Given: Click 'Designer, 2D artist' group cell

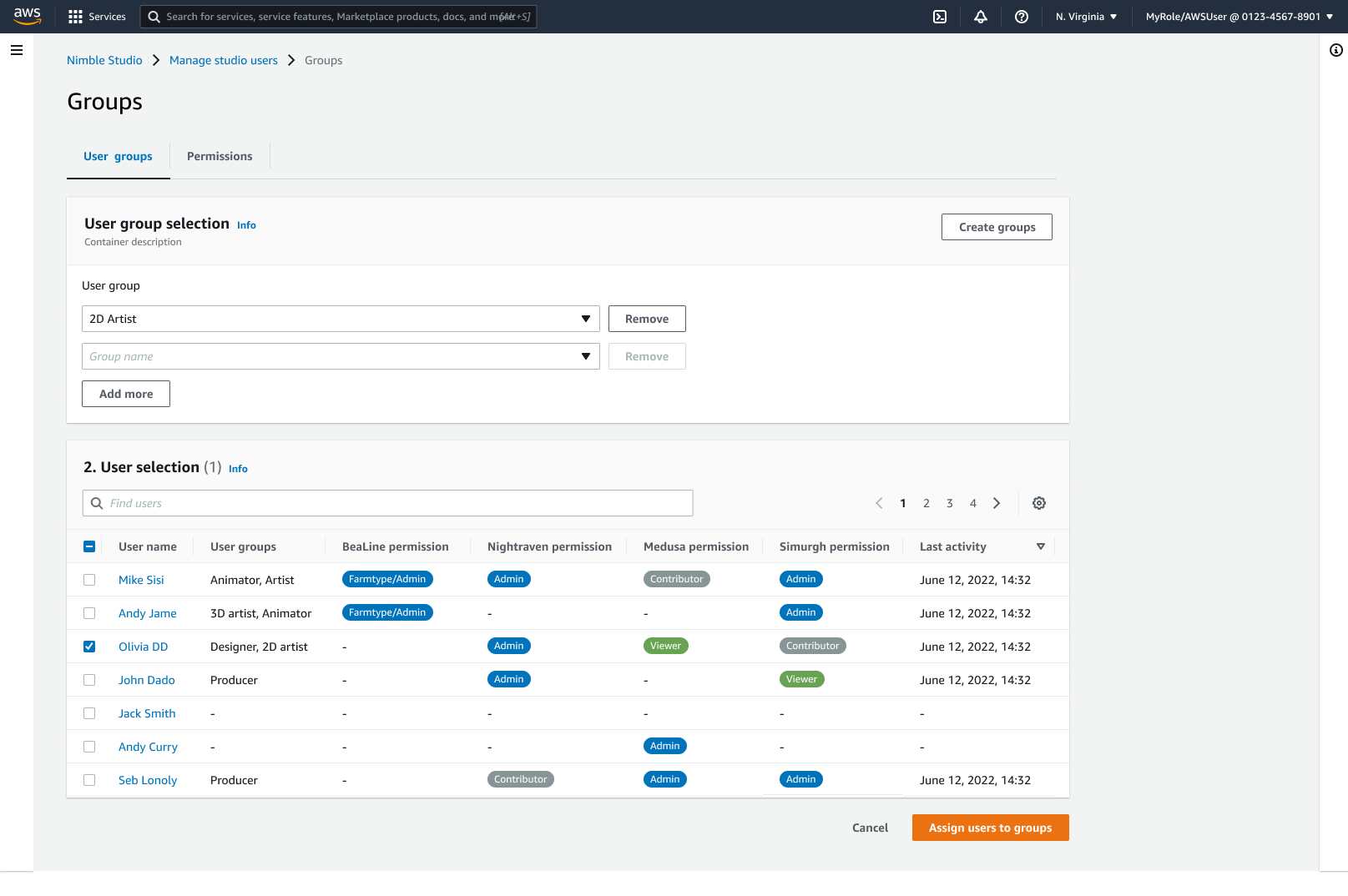Looking at the screenshot, I should tap(259, 647).
